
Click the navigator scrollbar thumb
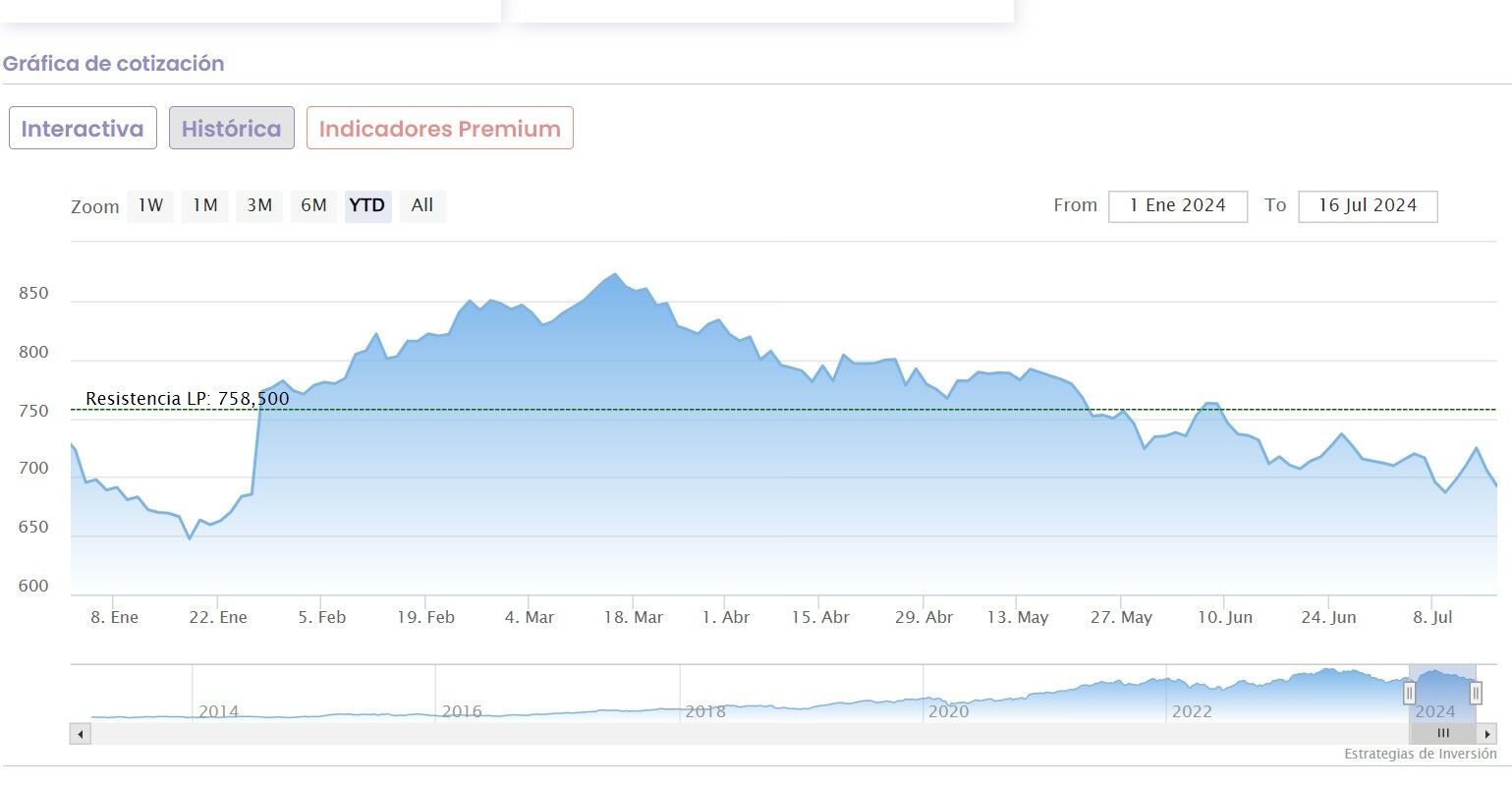[1442, 734]
